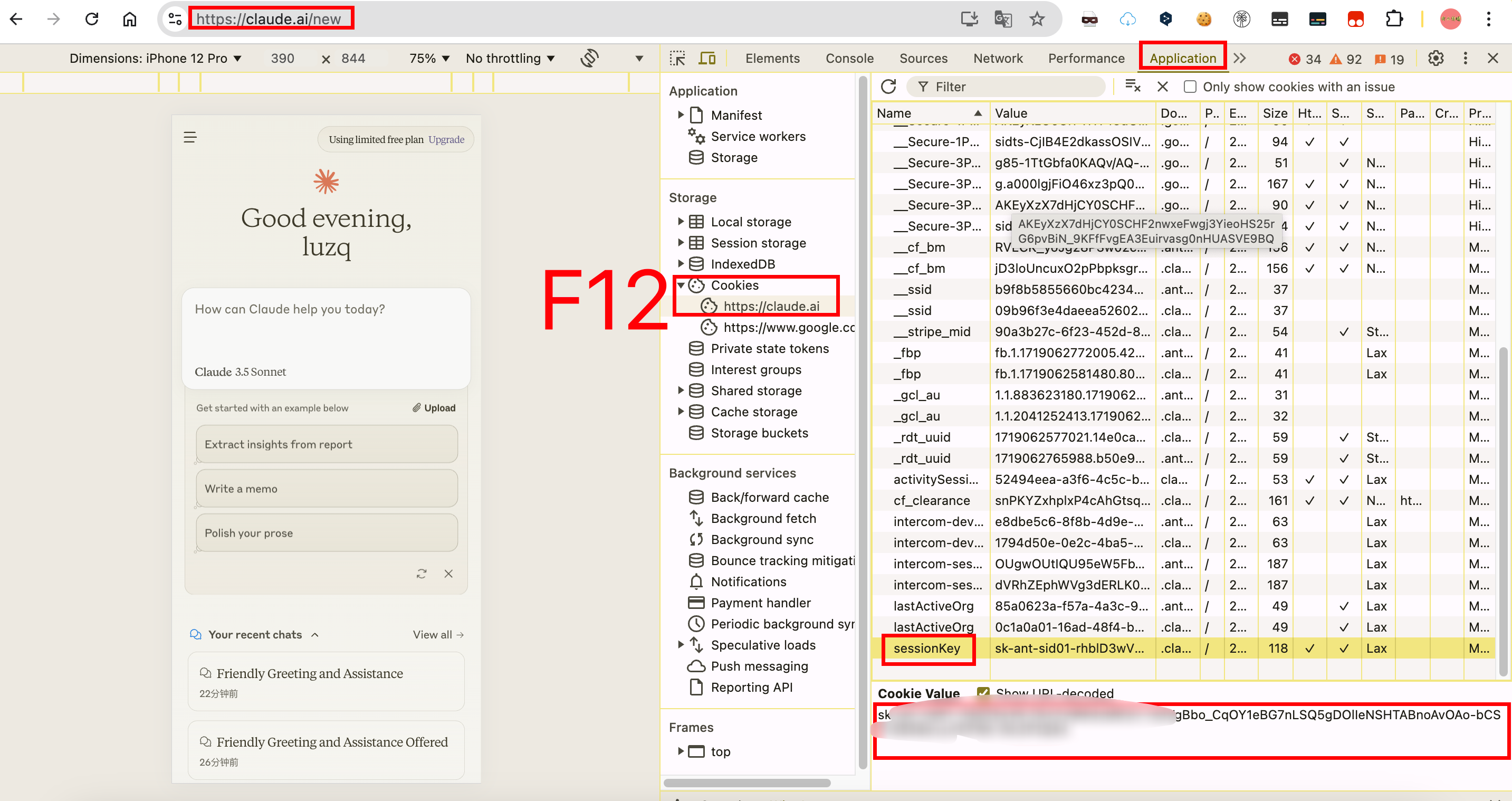Switch to the Sources tab
Image resolution: width=1512 pixels, height=801 pixels.
(x=923, y=58)
